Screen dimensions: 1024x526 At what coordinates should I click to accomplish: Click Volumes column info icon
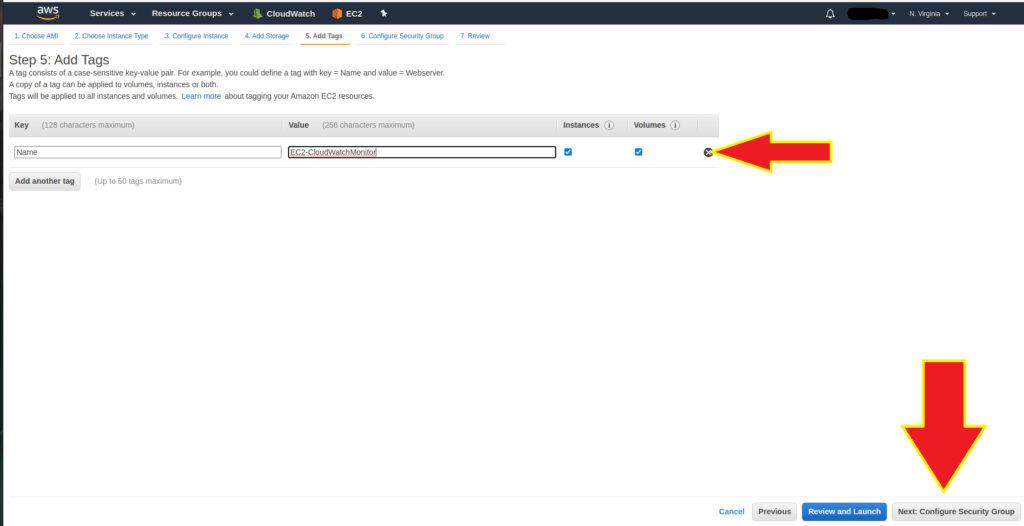(x=675, y=126)
